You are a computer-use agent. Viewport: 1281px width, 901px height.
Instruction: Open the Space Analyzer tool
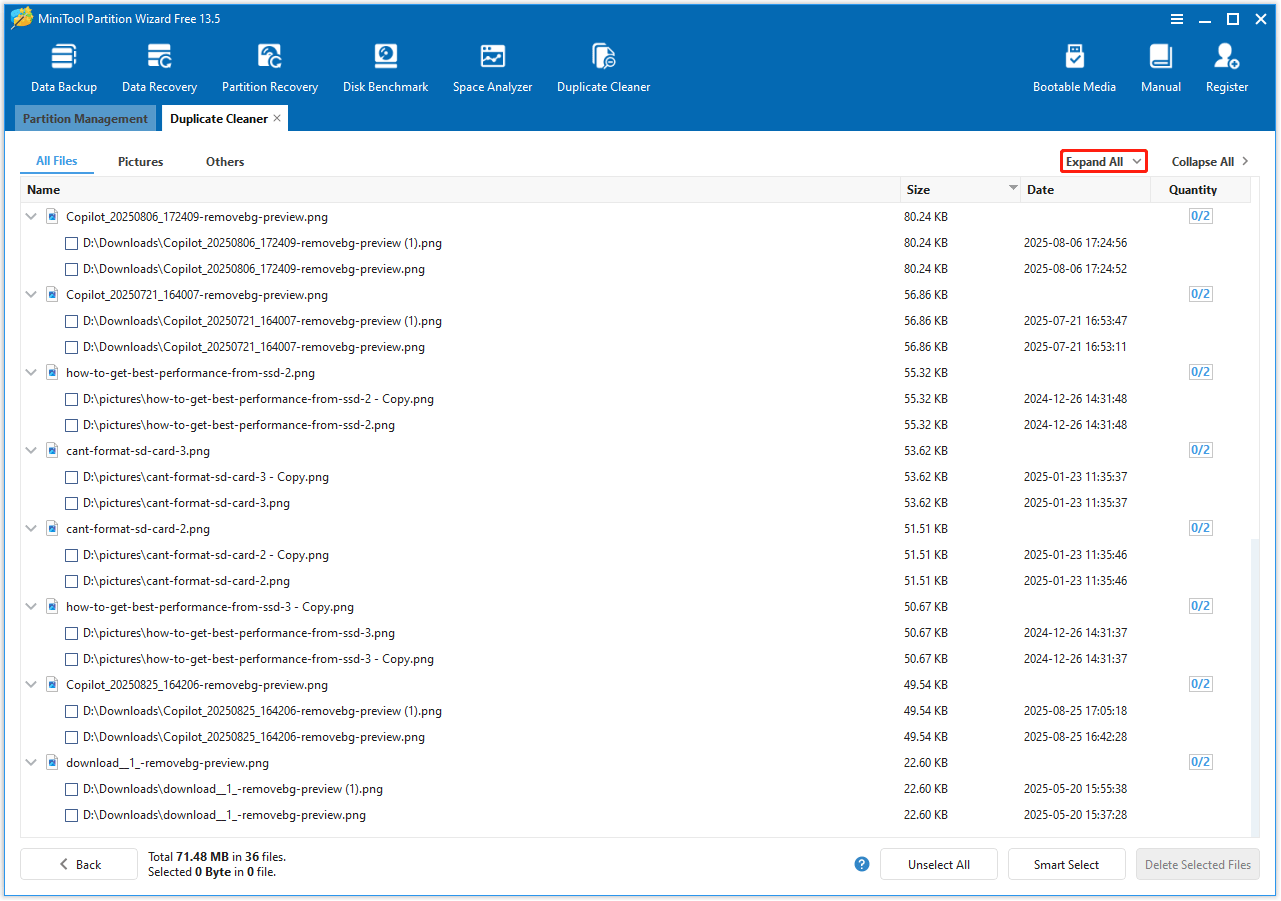pos(492,68)
